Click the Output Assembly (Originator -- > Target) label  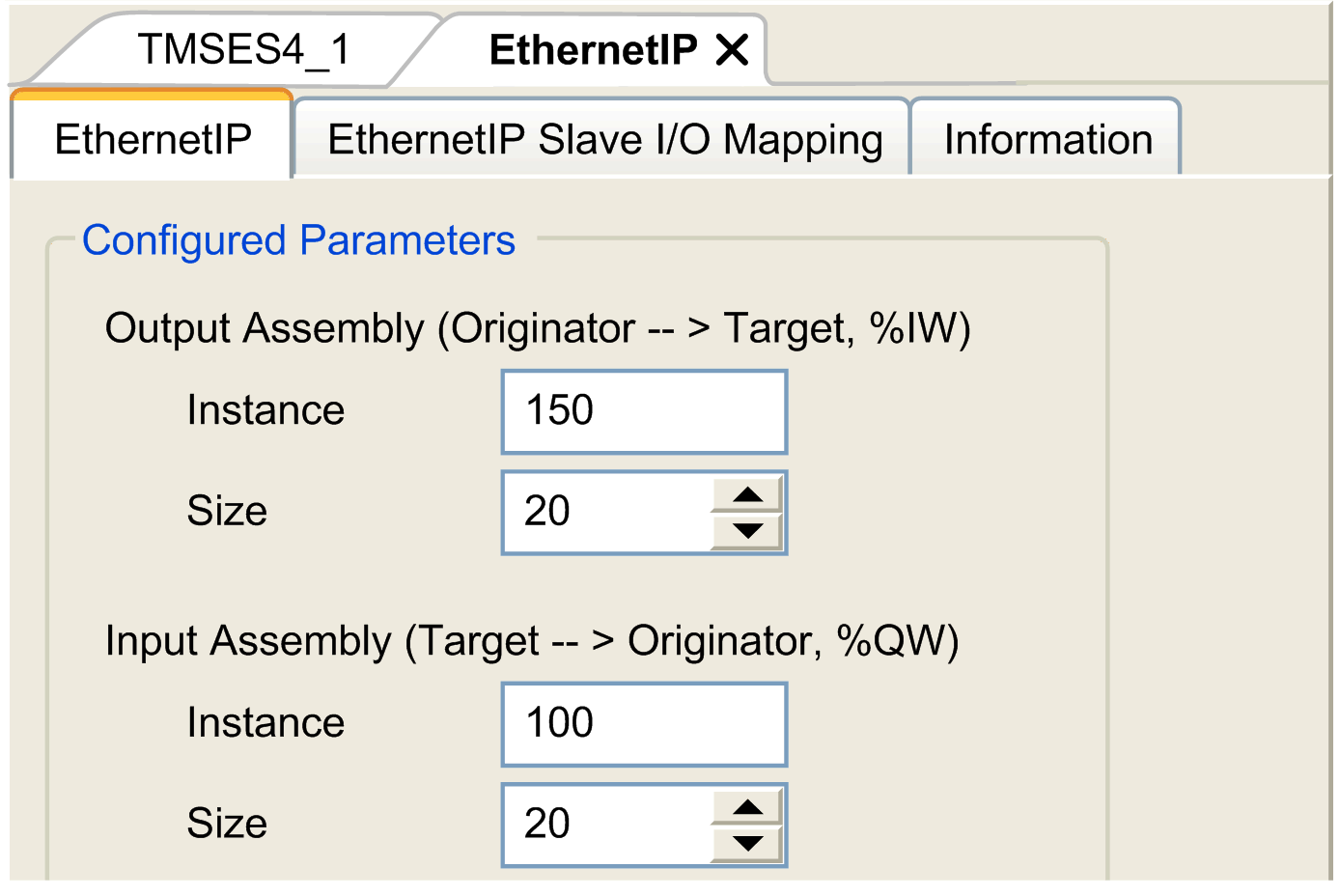[537, 329]
